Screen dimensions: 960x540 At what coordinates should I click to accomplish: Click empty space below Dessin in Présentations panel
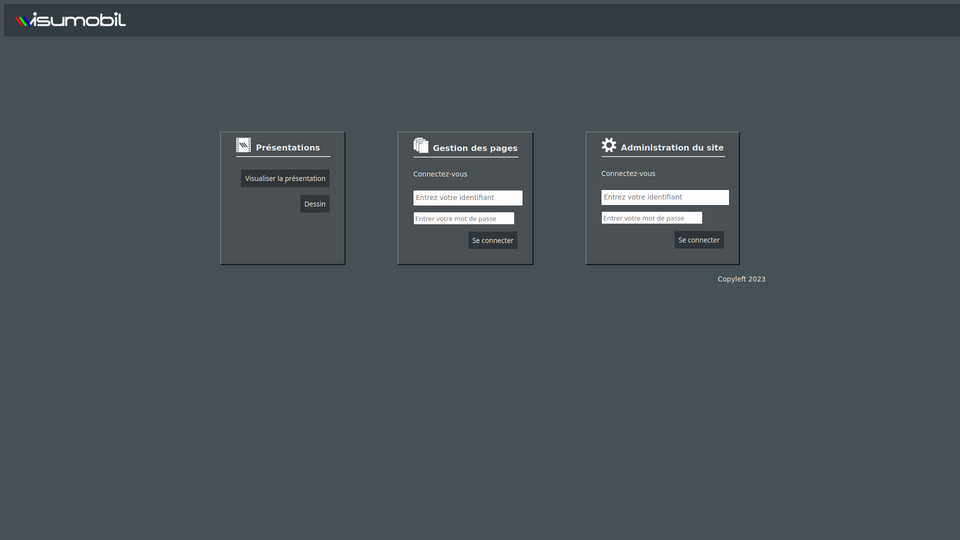pyautogui.click(x=283, y=240)
